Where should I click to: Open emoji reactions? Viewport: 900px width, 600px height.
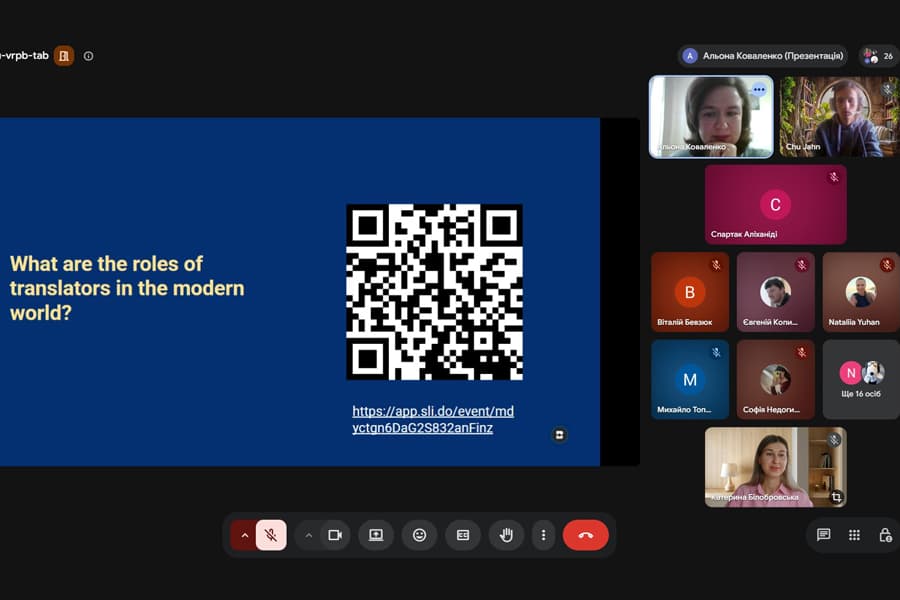point(420,535)
